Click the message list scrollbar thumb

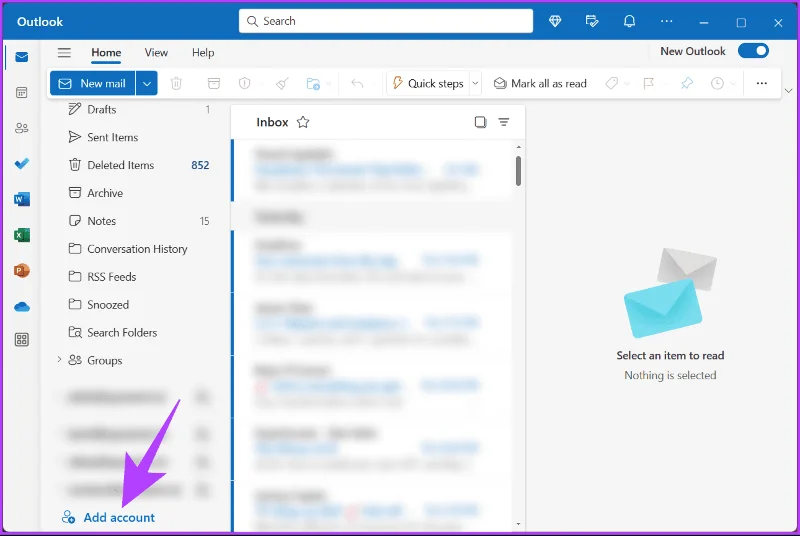(x=518, y=170)
